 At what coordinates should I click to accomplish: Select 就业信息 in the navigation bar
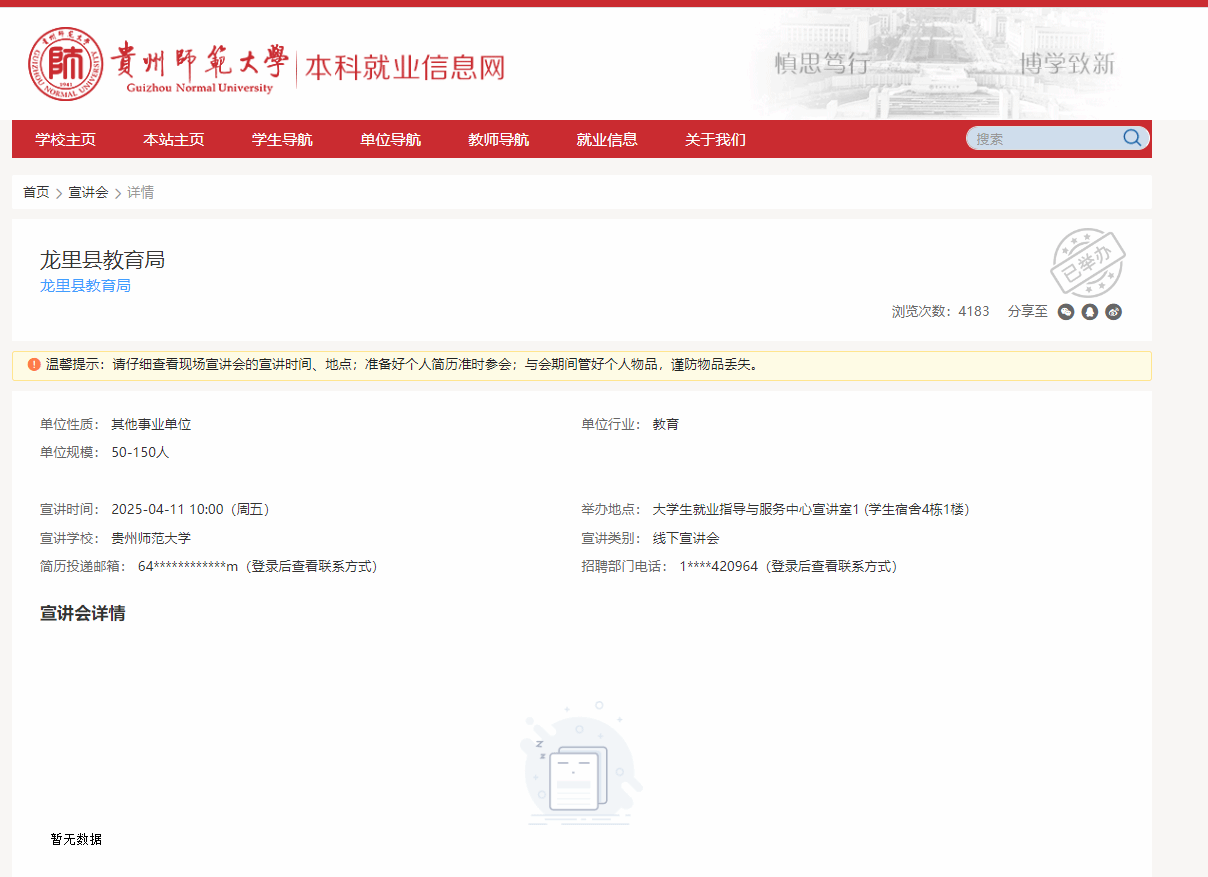(x=607, y=140)
